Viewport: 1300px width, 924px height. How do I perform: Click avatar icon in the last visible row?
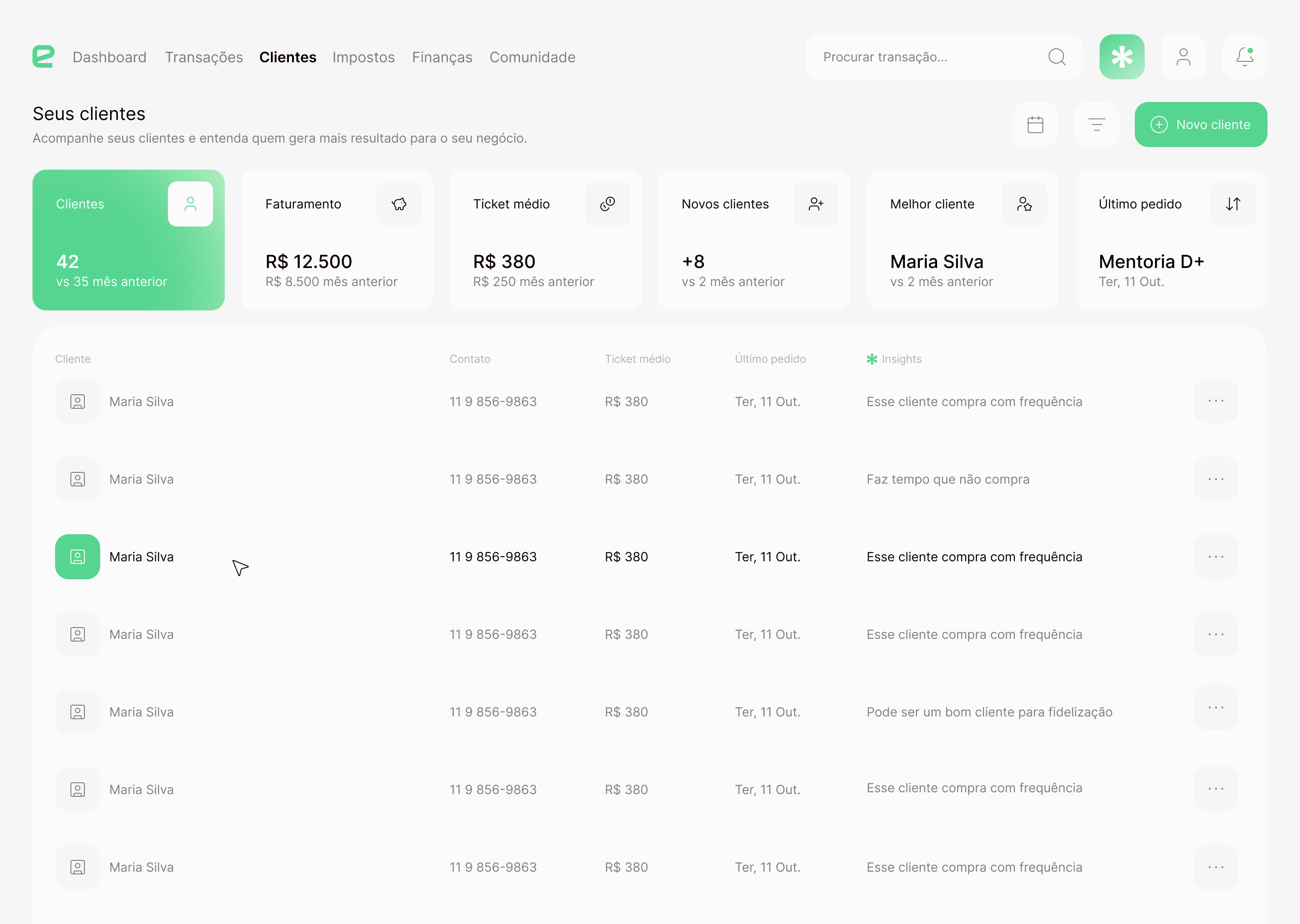coord(77,867)
